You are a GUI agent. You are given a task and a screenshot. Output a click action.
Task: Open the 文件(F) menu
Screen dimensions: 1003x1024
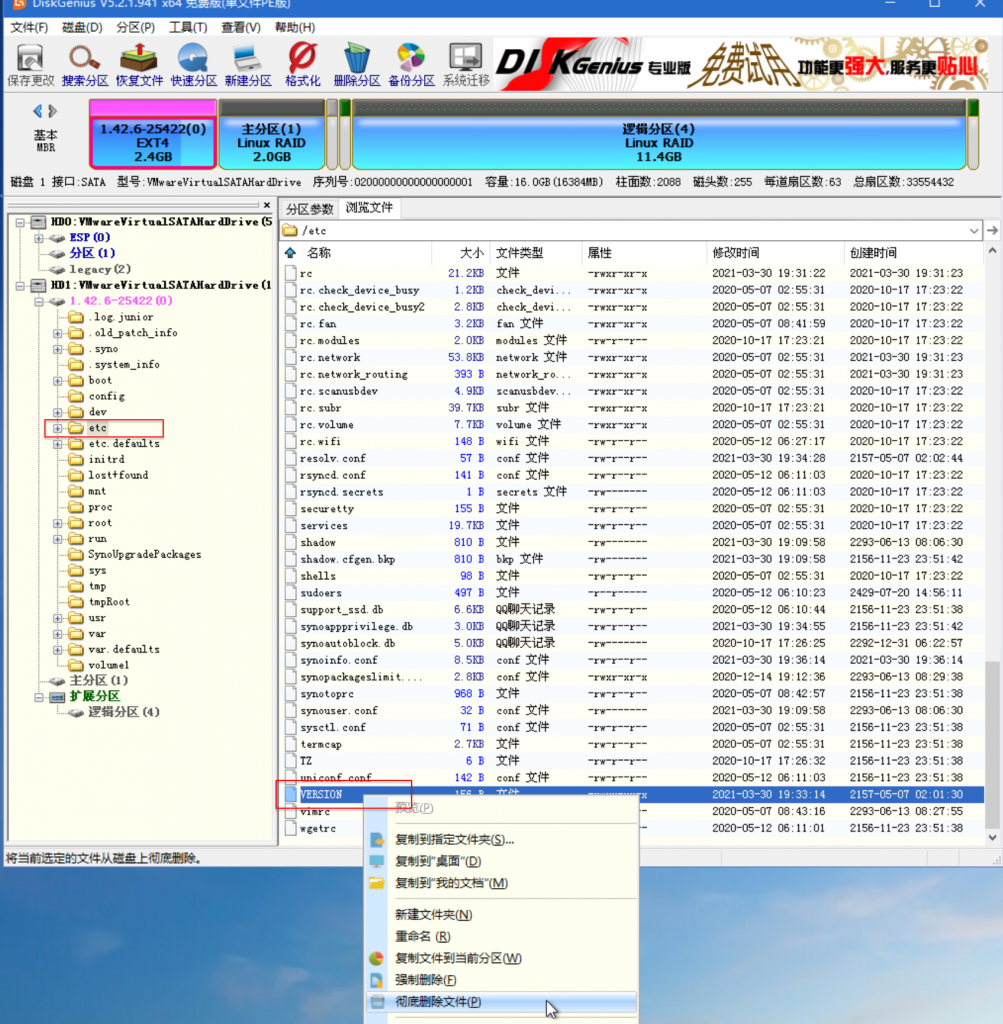point(29,27)
